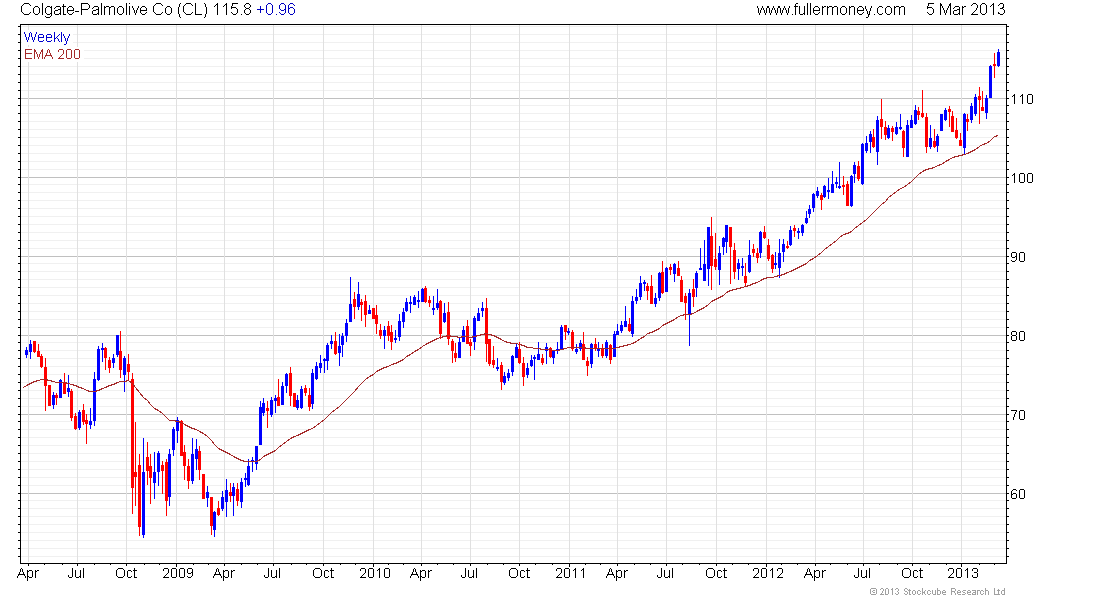Select the Weekly timeframe label

tap(47, 37)
